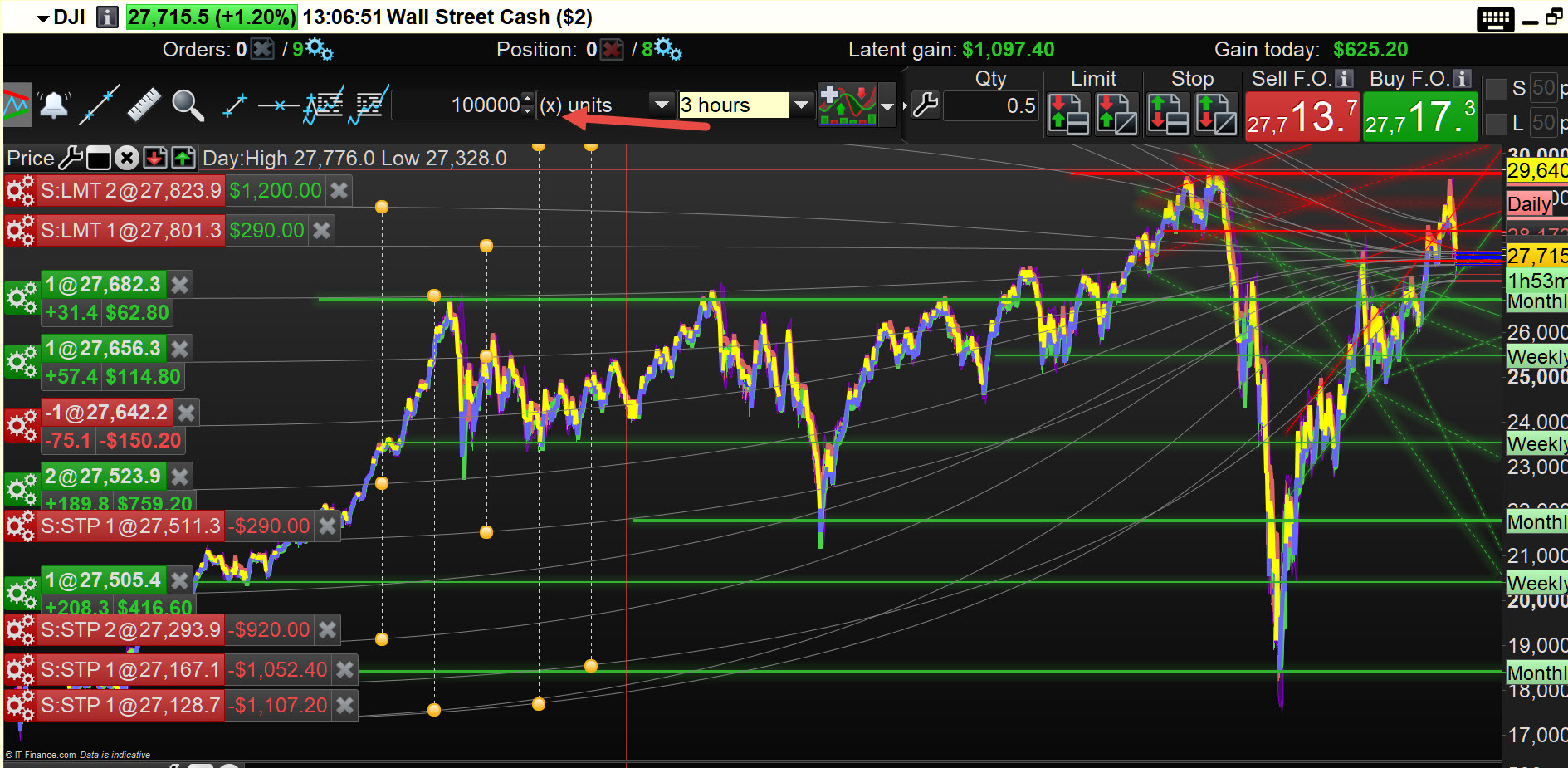
Task: Expand the trading panel side arrow
Action: pos(905,106)
